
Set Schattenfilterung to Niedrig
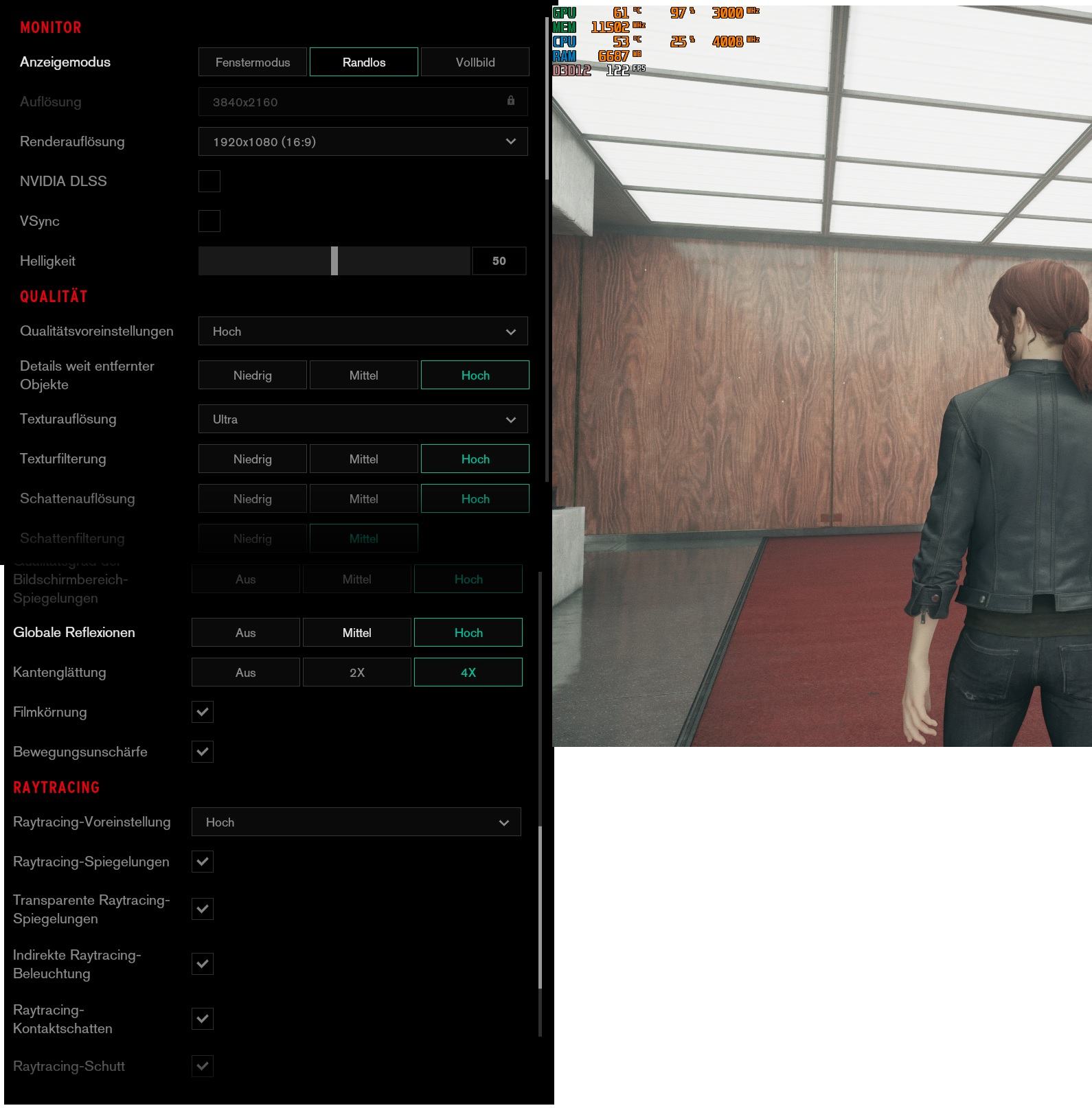(253, 538)
